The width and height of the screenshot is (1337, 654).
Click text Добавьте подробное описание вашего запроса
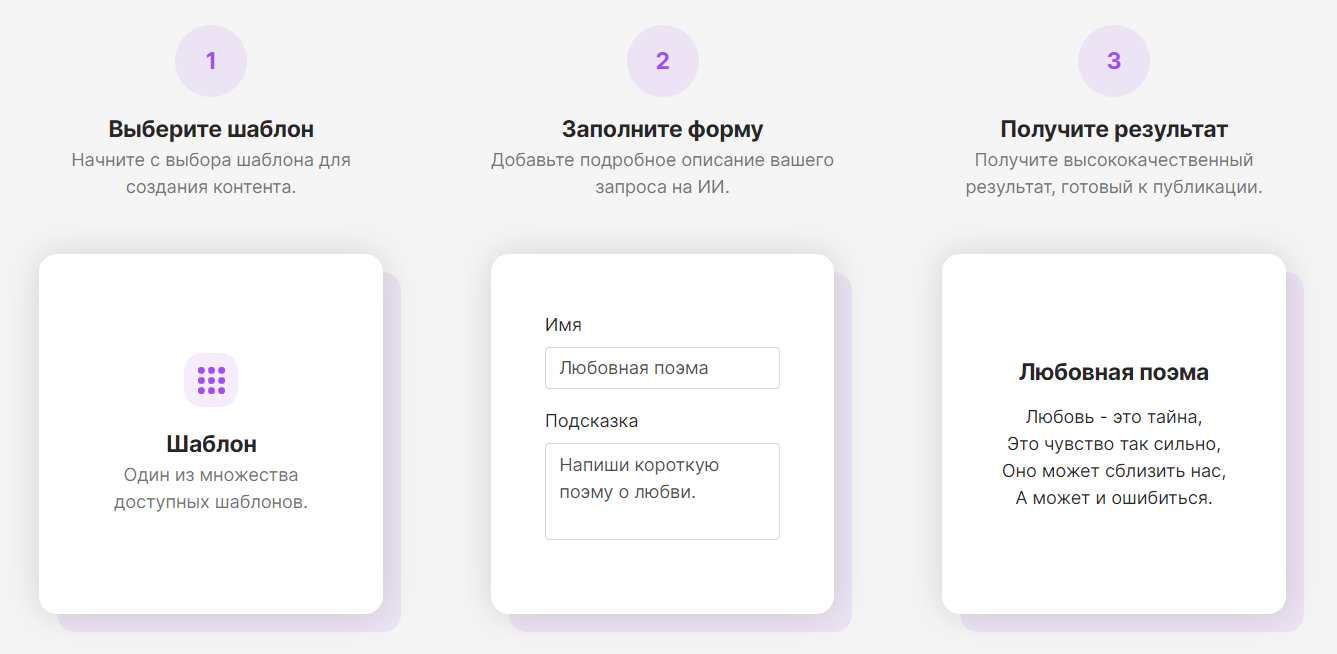pyautogui.click(x=662, y=160)
